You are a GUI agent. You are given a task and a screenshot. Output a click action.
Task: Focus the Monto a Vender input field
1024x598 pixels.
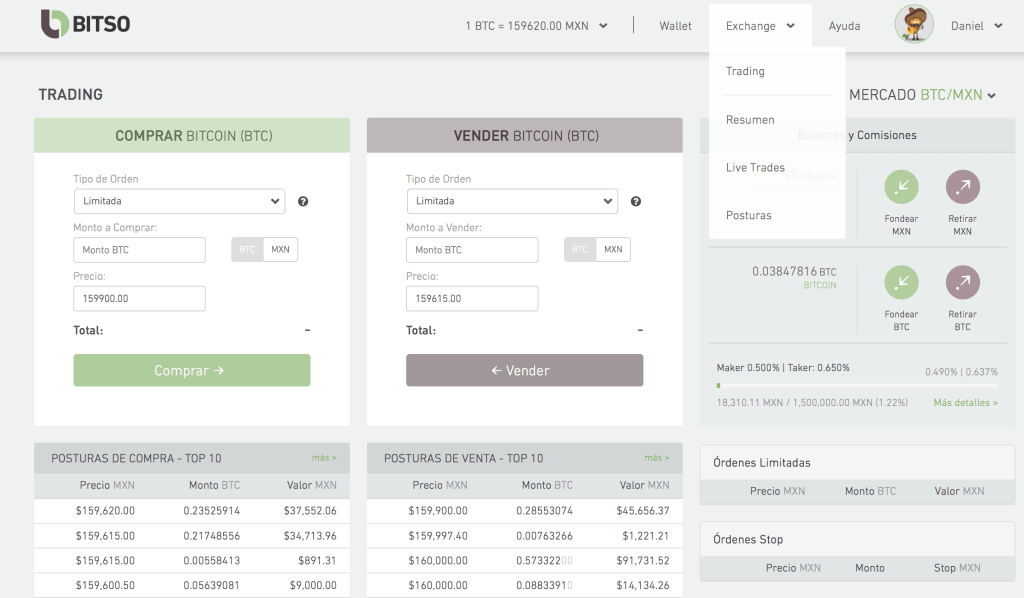click(472, 250)
